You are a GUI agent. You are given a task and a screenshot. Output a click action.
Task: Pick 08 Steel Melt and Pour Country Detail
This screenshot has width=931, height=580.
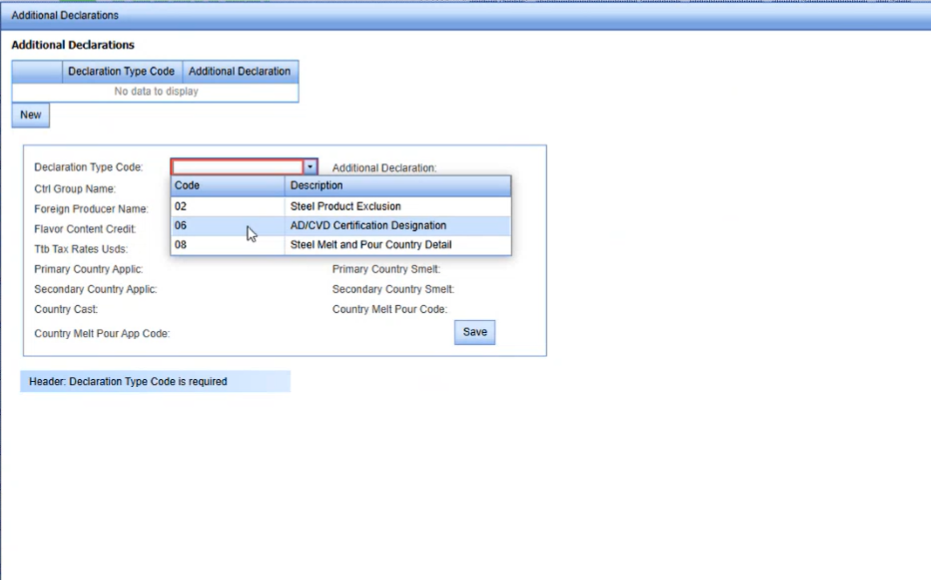tap(370, 245)
